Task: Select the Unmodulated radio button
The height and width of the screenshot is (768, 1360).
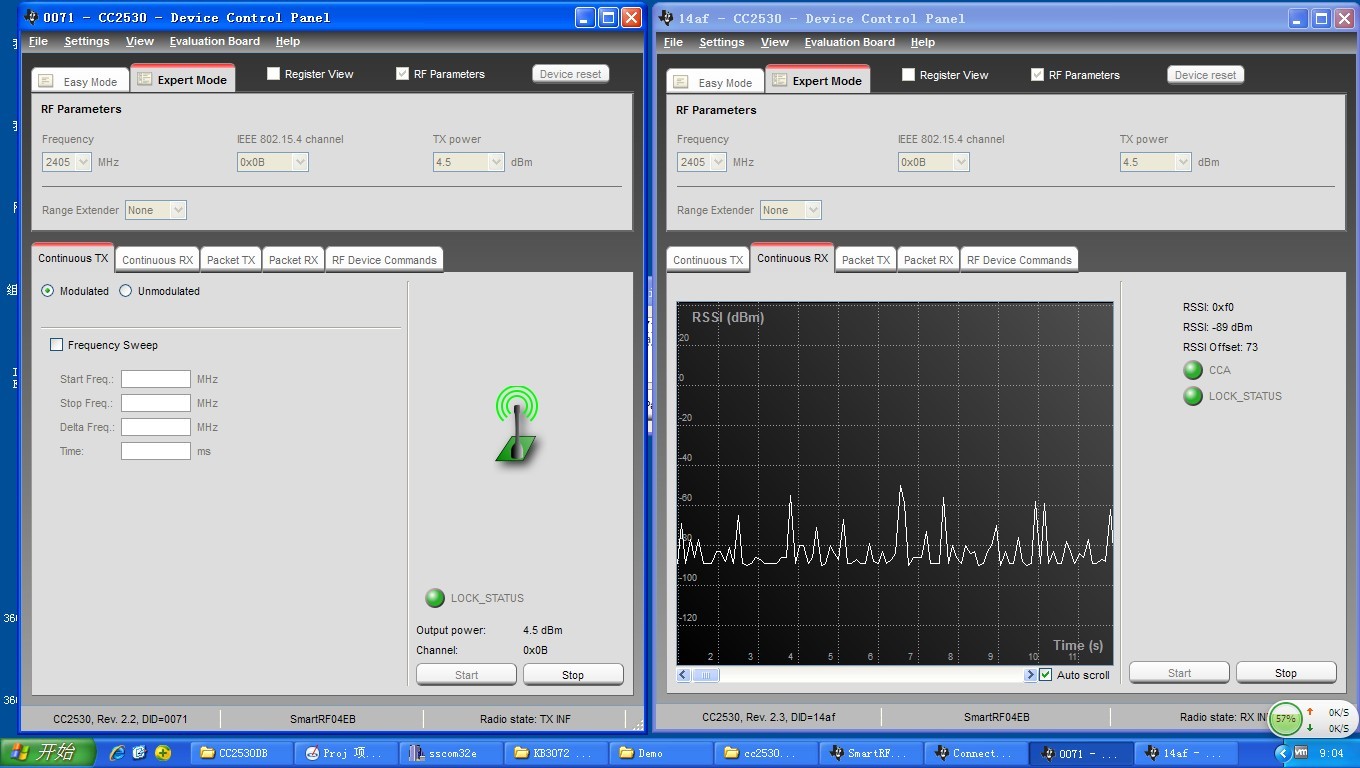Action: (125, 291)
